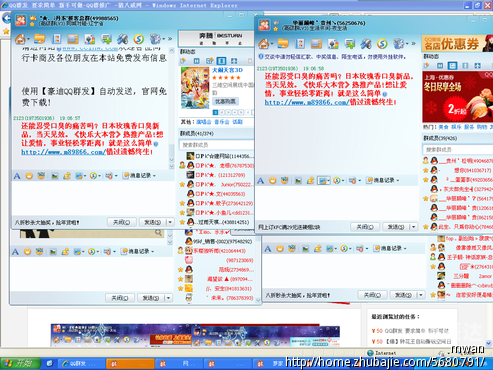Click 关闭 button in background bottom-left chat window
The image size is (493, 370).
pyautogui.click(x=120, y=298)
